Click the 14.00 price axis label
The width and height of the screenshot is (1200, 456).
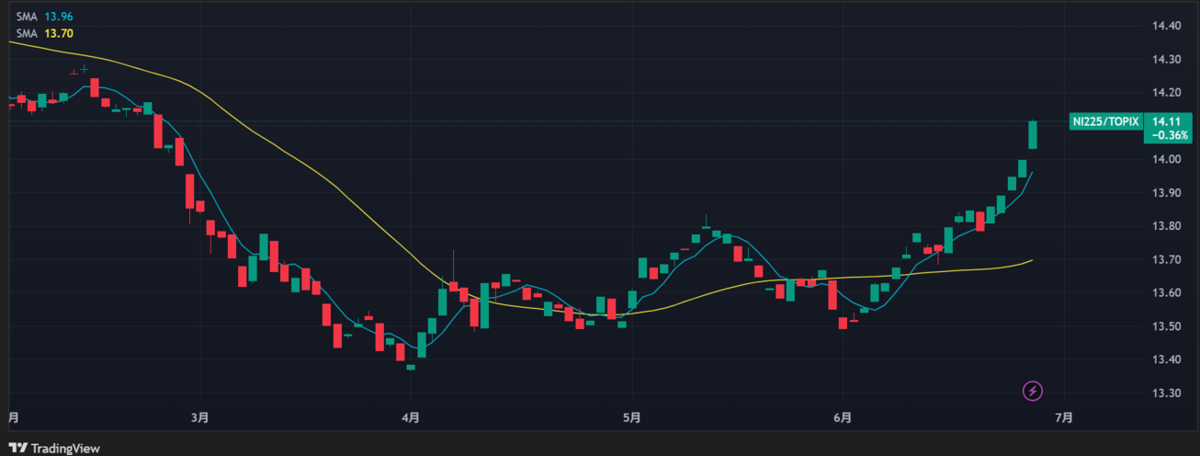(x=1166, y=160)
